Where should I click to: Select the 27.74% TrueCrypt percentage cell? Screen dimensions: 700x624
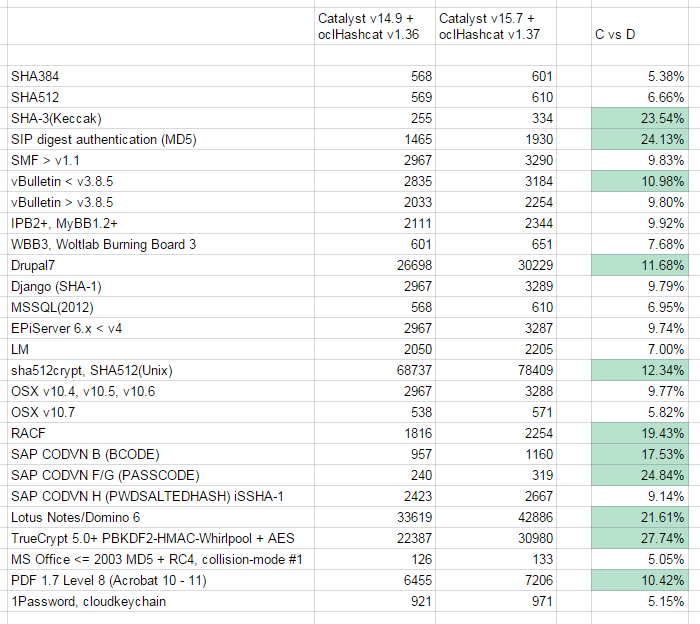pyautogui.click(x=640, y=538)
